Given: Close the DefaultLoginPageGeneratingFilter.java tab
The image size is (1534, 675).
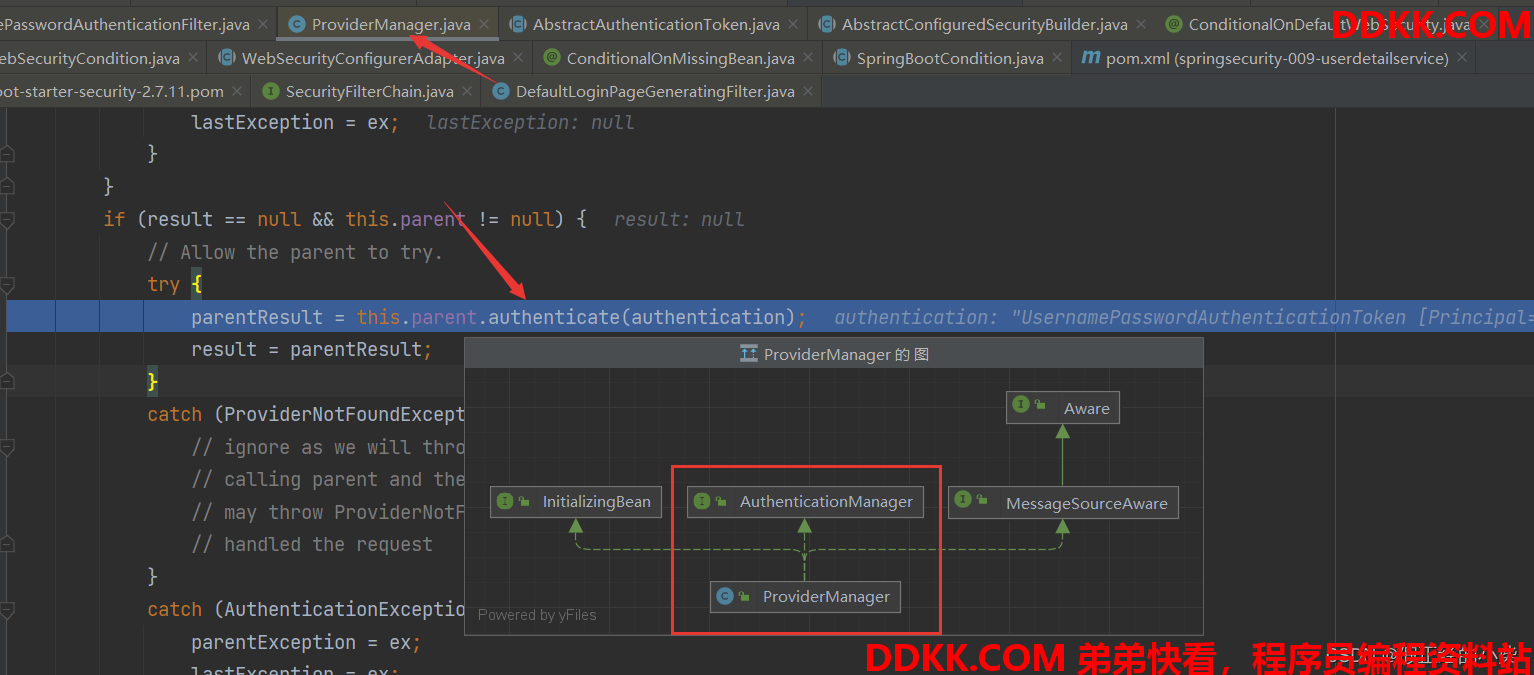Looking at the screenshot, I should (x=808, y=92).
